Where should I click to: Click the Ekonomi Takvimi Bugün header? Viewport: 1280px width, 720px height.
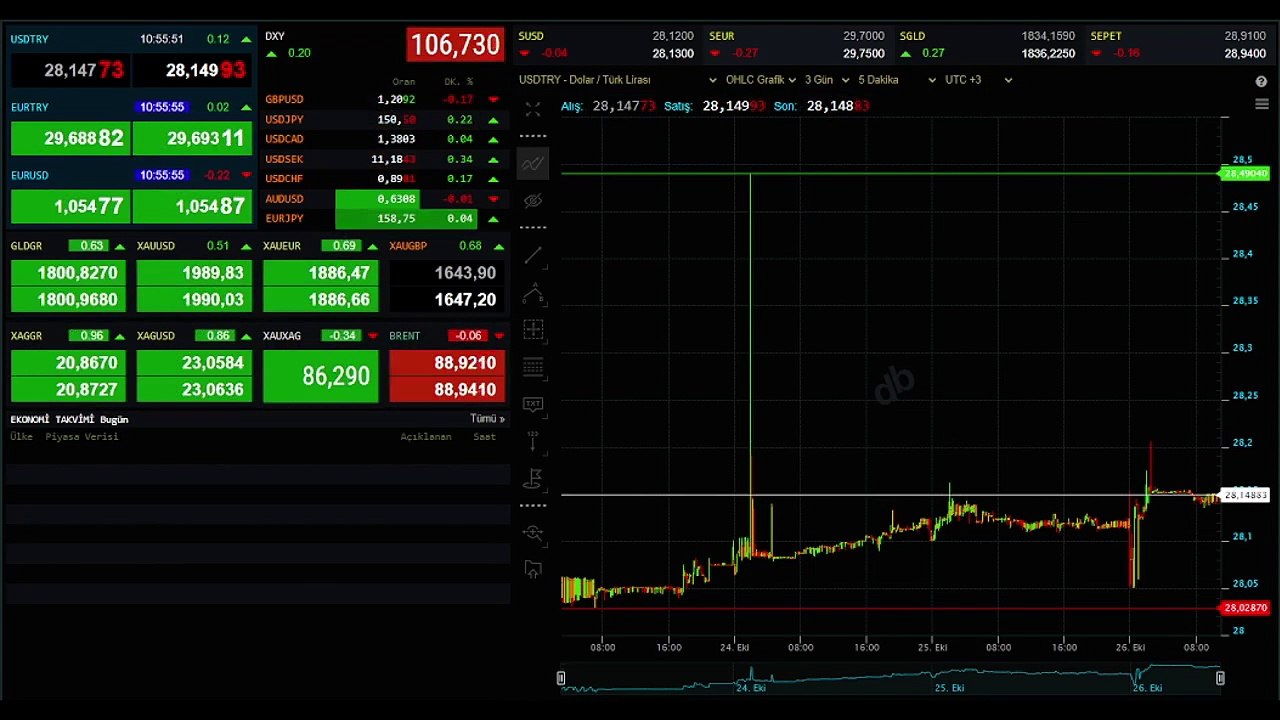coord(69,419)
